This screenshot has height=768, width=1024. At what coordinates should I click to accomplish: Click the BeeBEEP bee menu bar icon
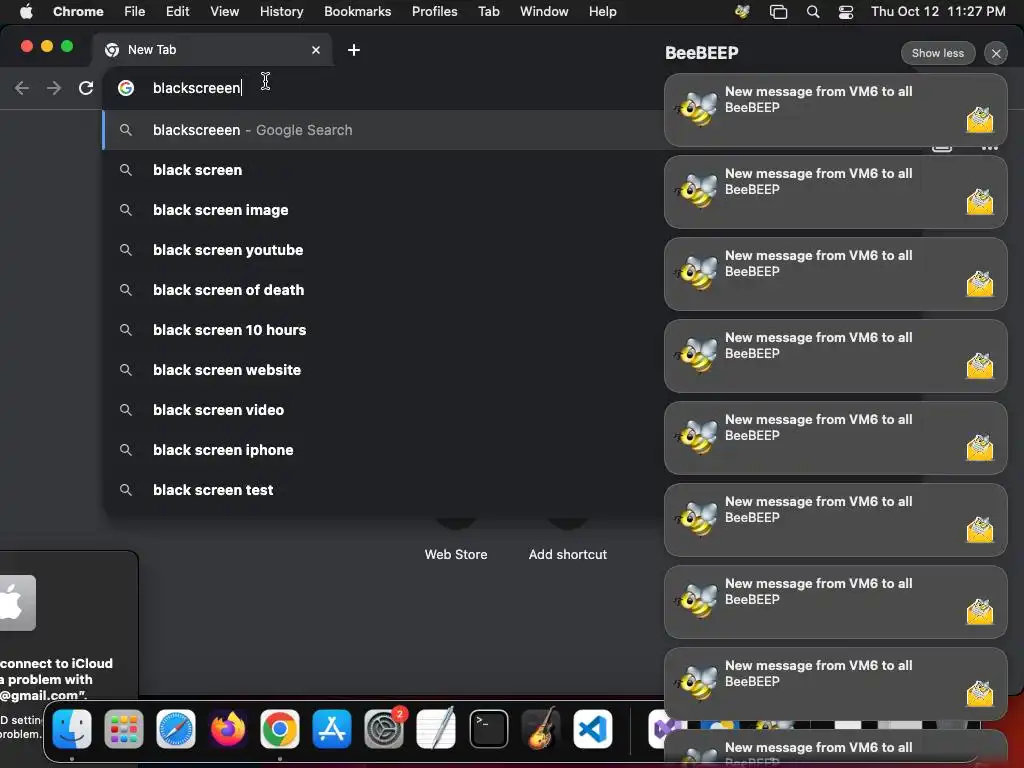[x=742, y=11]
